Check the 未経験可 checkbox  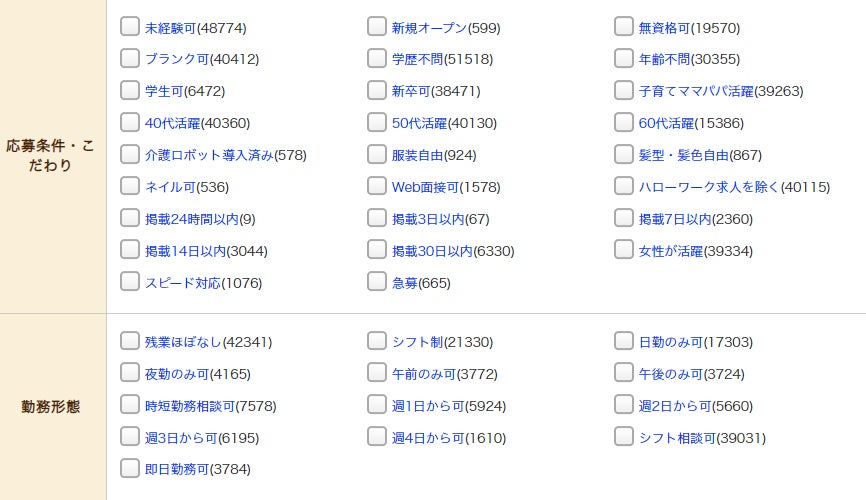click(x=130, y=27)
